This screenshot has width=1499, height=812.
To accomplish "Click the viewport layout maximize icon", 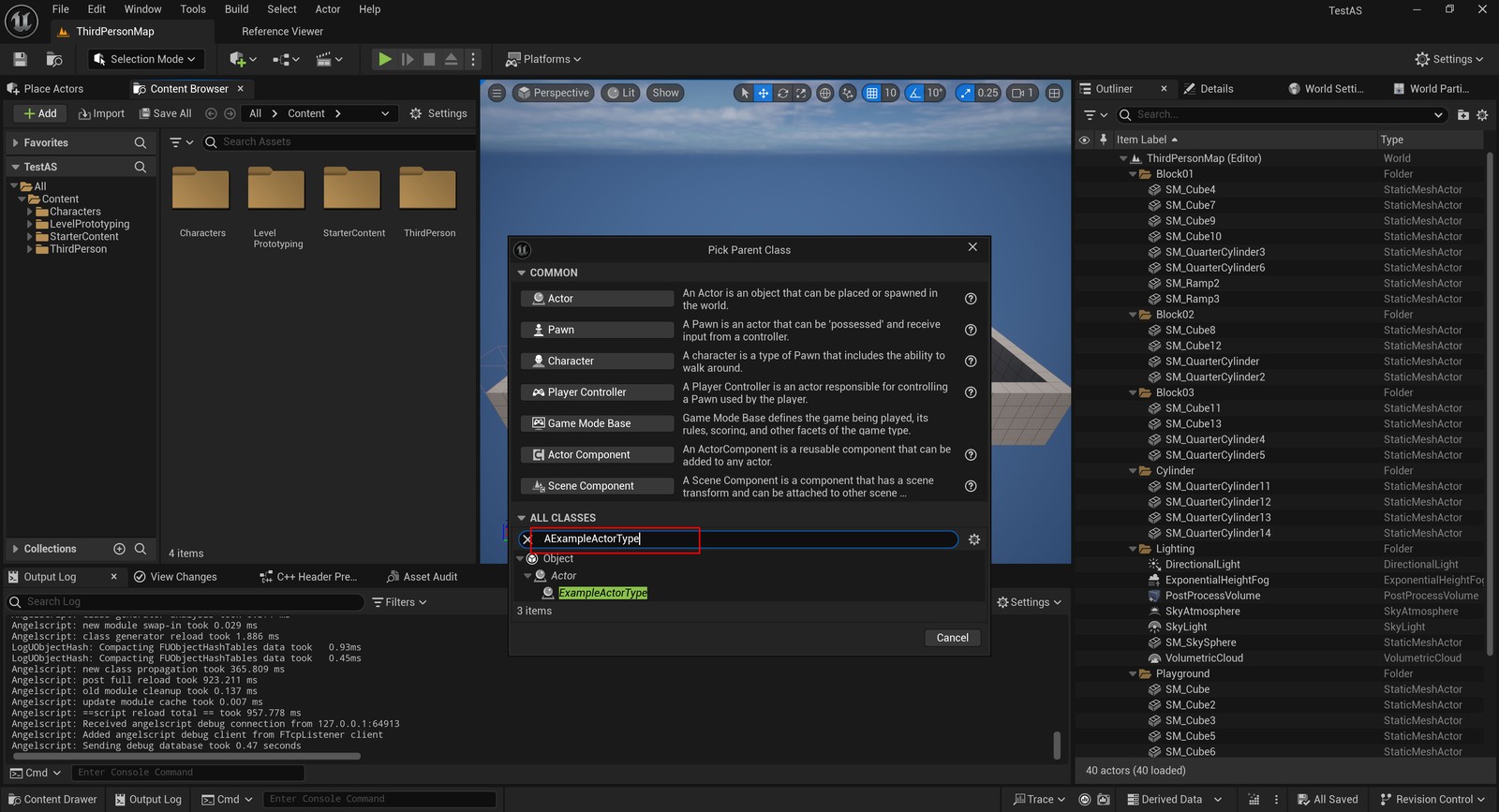I will pyautogui.click(x=1054, y=93).
